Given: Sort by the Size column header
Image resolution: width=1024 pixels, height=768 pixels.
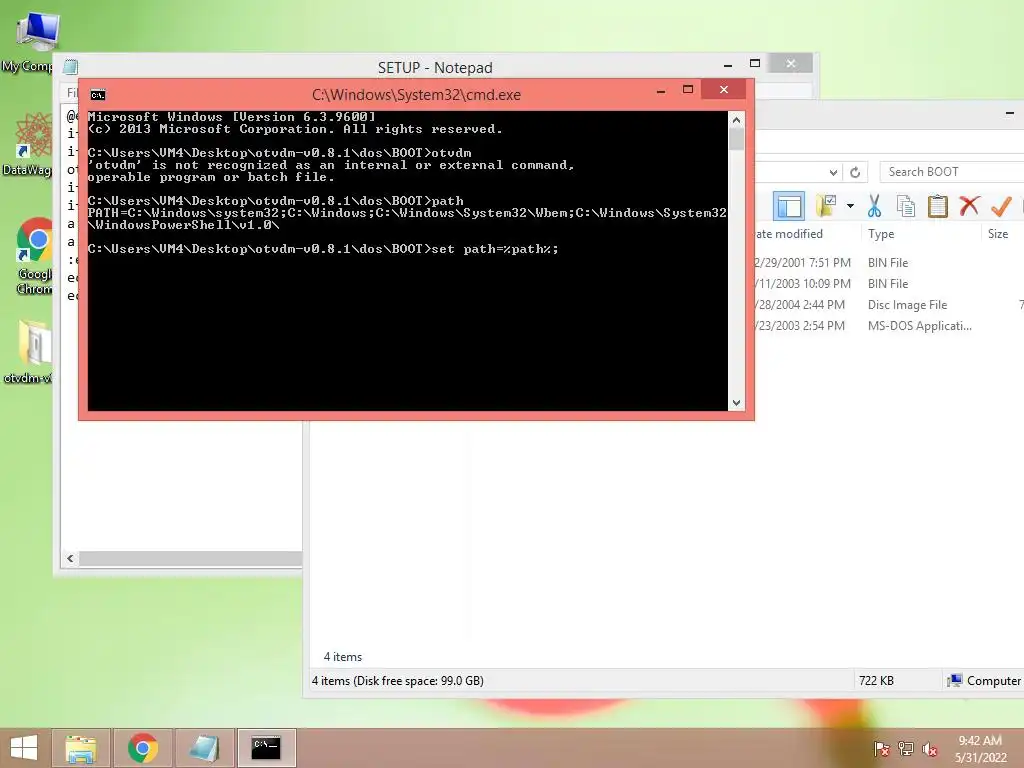Looking at the screenshot, I should pos(998,234).
